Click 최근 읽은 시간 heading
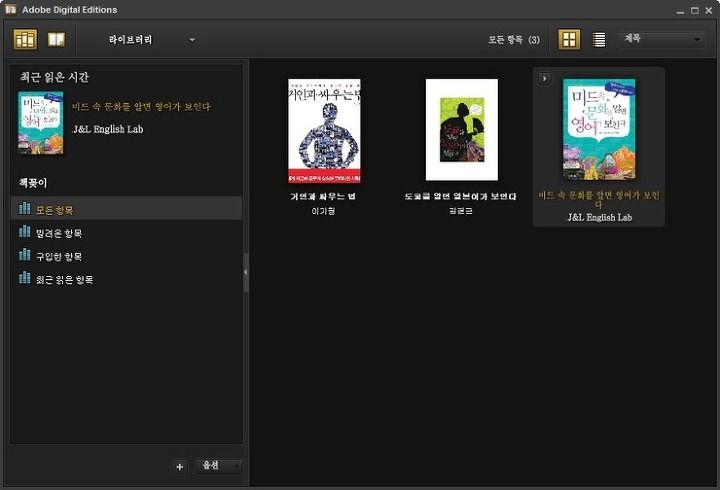The image size is (720, 490). coord(54,77)
